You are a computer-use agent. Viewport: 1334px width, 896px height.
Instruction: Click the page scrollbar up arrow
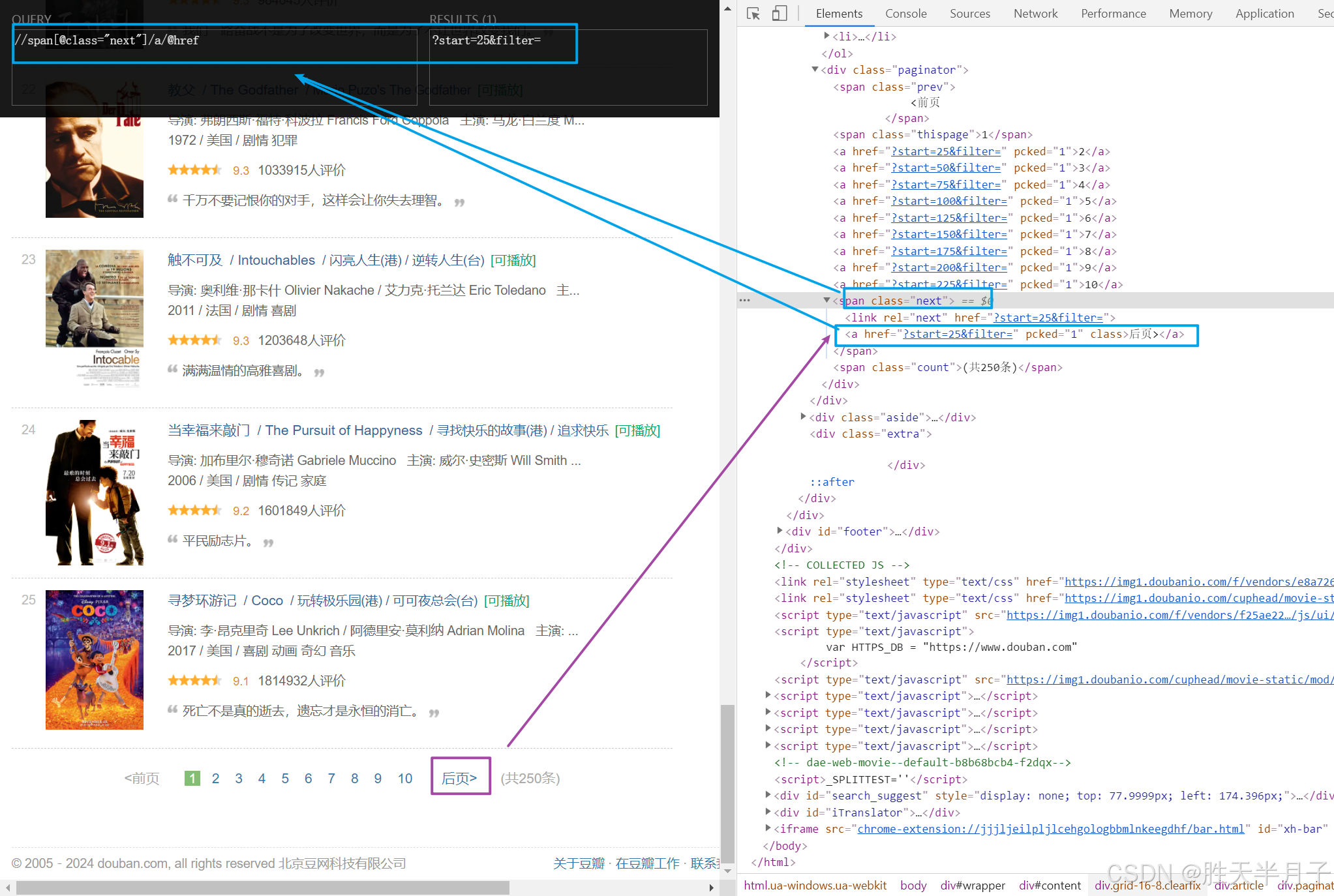[728, 8]
